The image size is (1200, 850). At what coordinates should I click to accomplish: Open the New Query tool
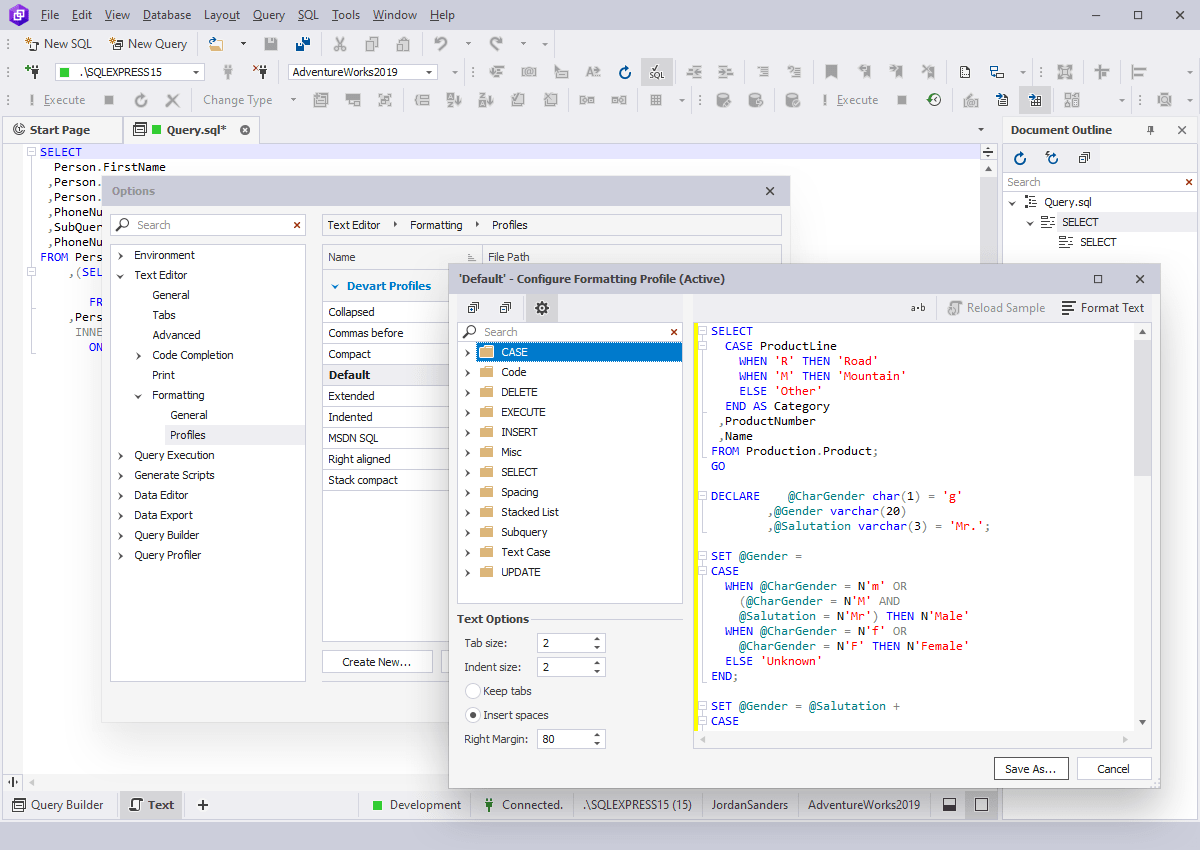point(148,43)
